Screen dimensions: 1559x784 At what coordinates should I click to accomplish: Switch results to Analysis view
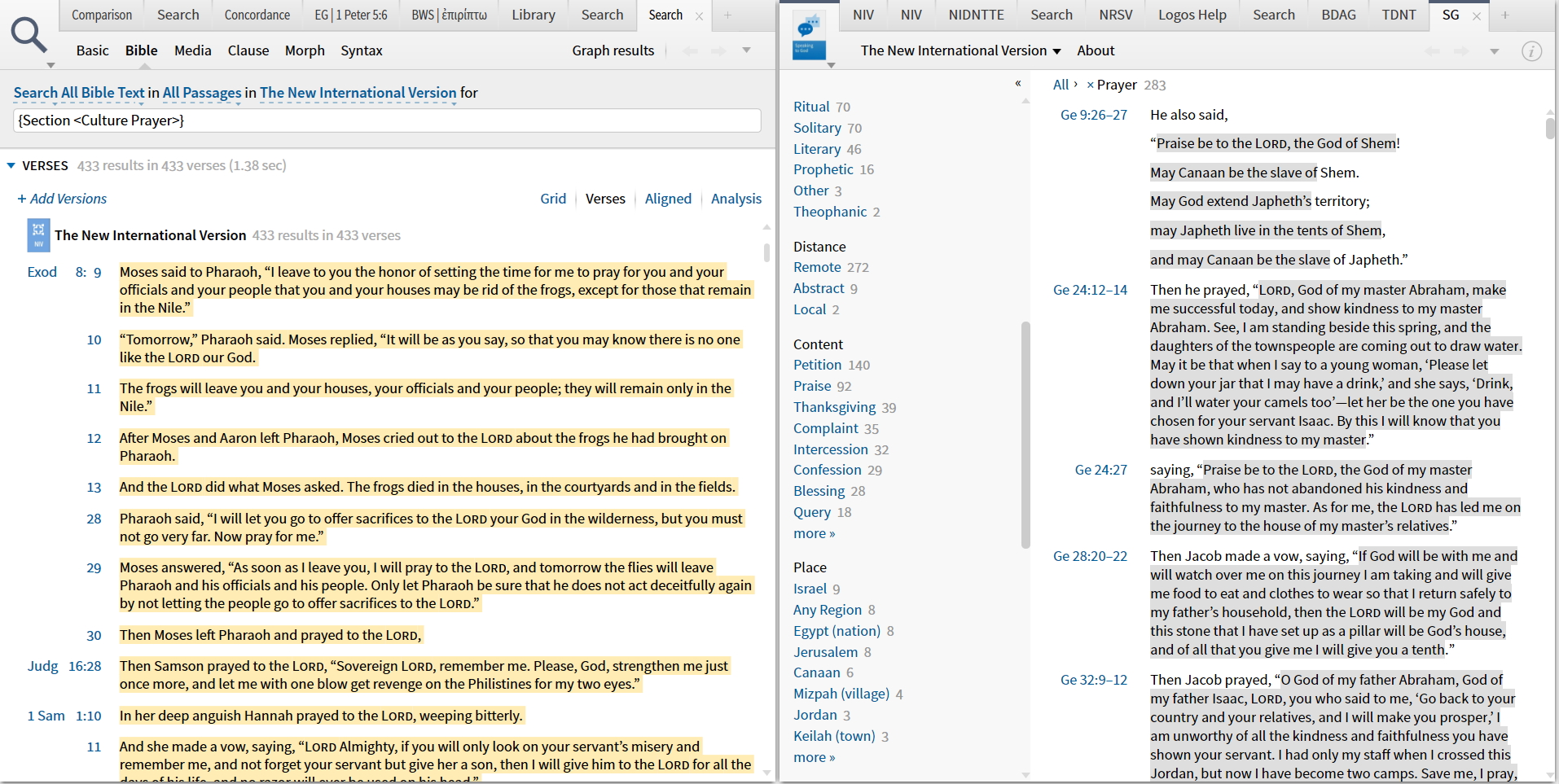click(x=736, y=199)
